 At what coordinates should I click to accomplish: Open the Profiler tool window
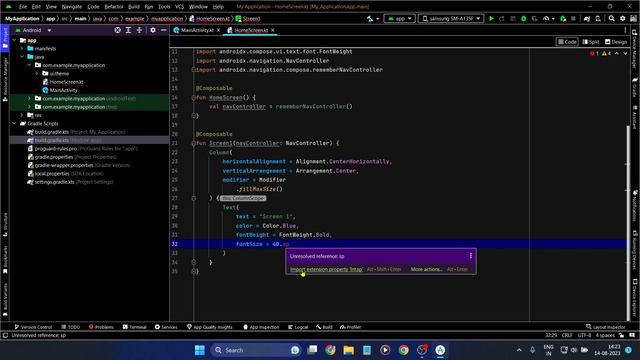coord(351,327)
